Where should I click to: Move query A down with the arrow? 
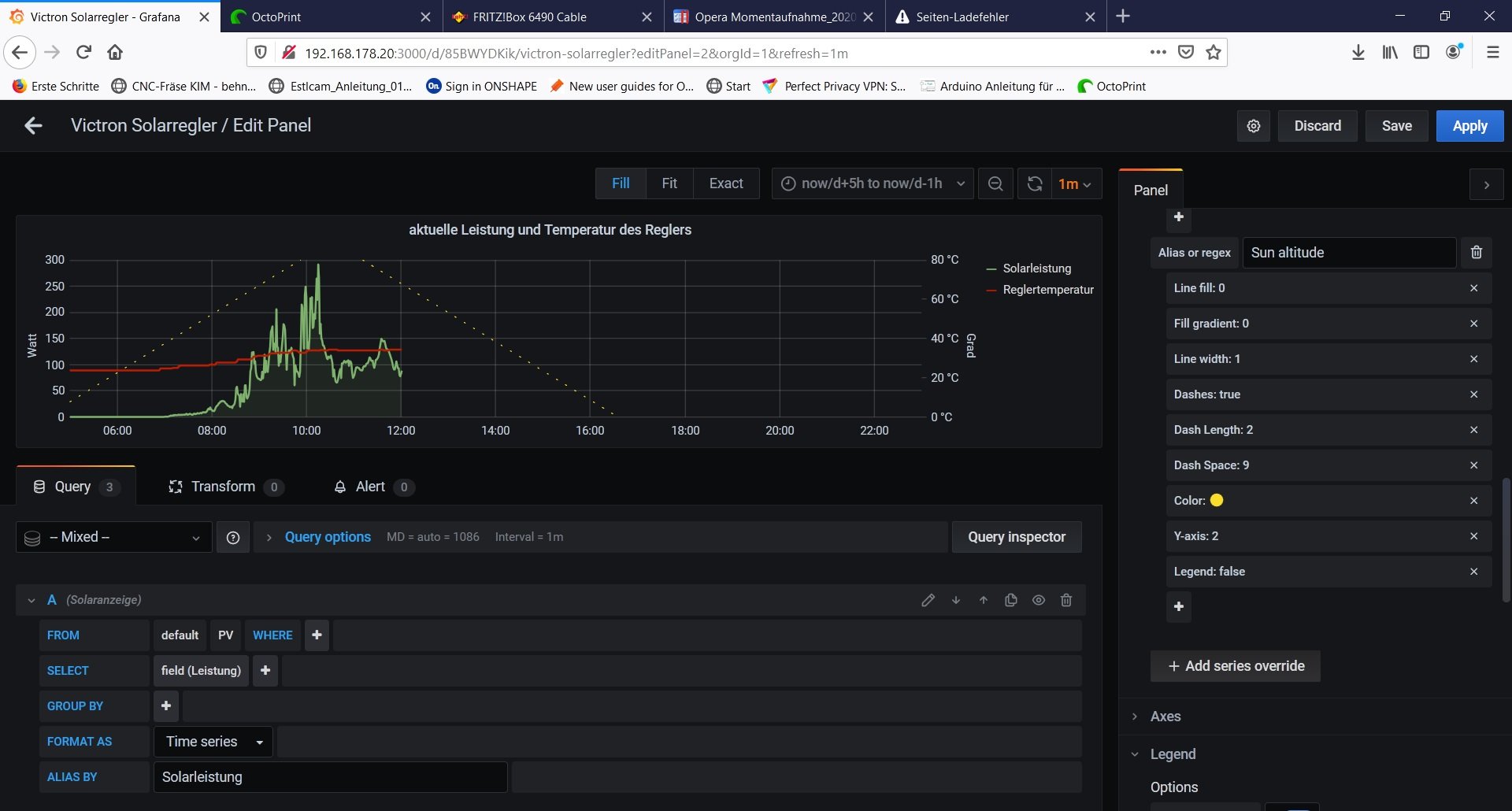(x=956, y=600)
